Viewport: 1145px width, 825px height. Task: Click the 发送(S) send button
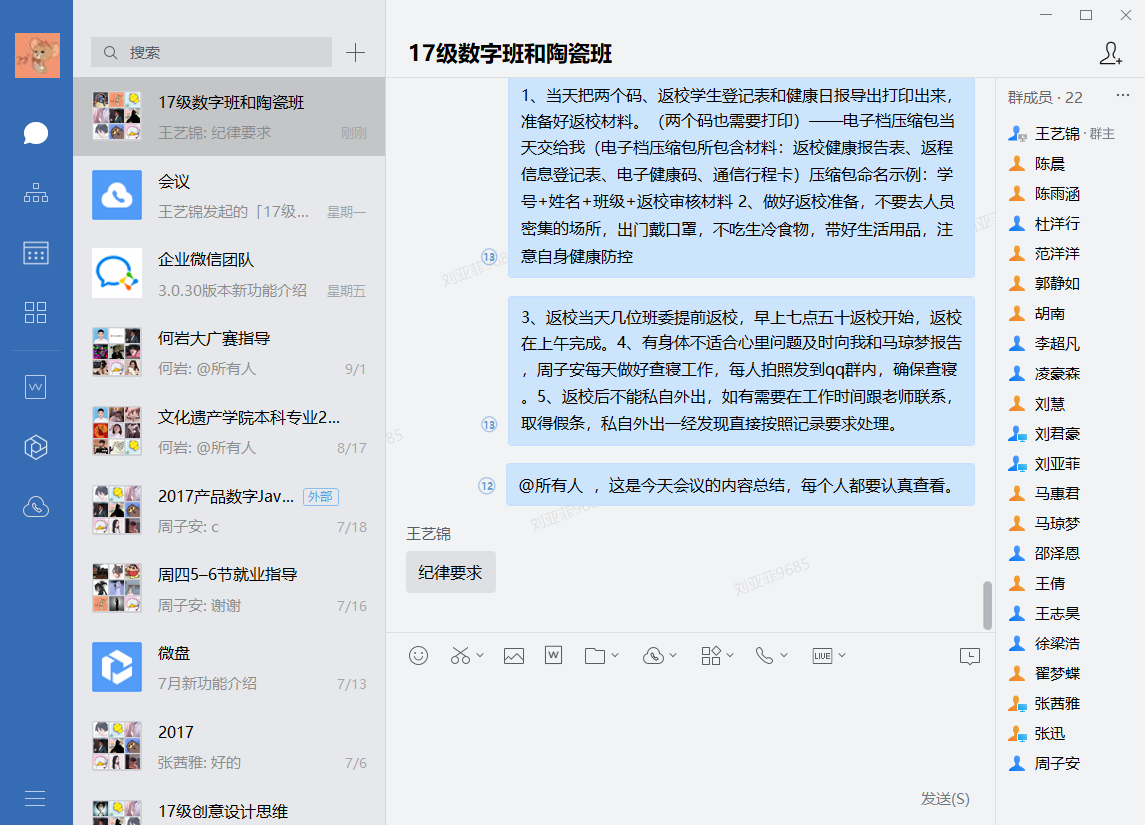click(945, 799)
